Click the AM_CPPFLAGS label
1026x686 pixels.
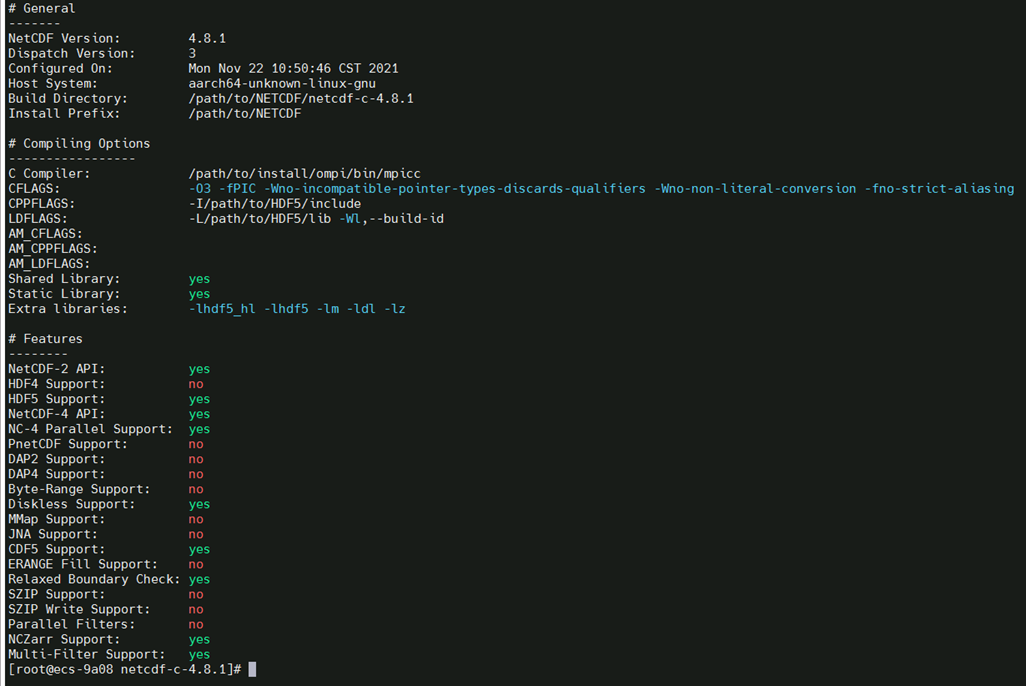pos(53,249)
